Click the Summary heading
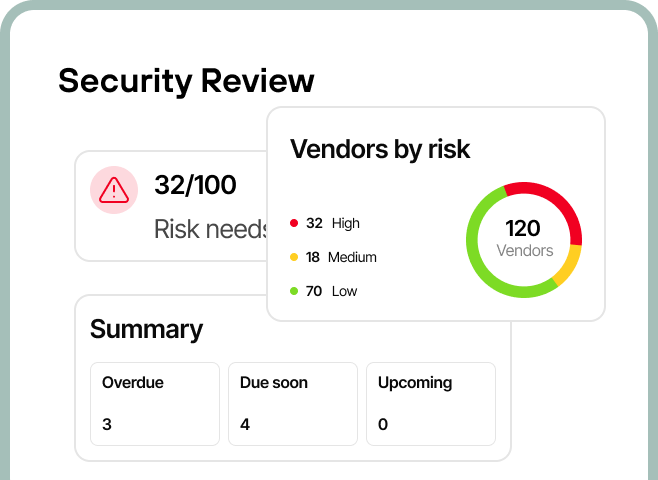 [146, 329]
